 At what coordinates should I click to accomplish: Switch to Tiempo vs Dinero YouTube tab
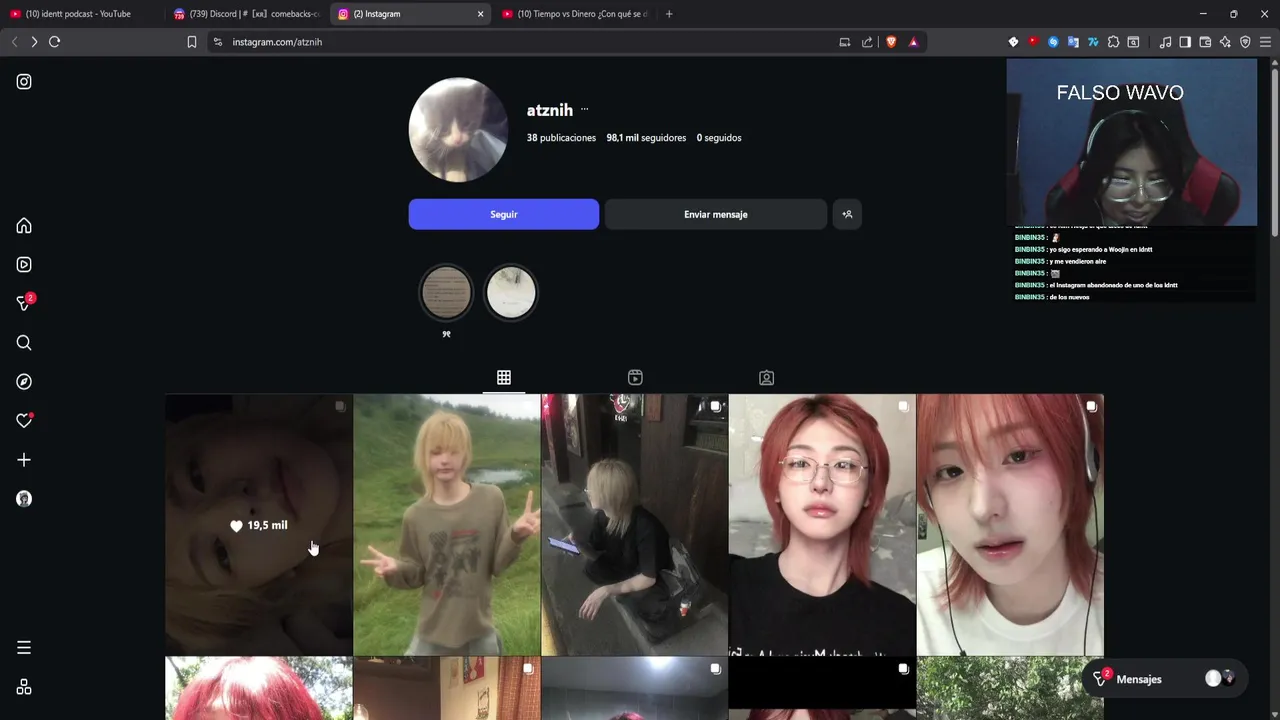click(575, 14)
